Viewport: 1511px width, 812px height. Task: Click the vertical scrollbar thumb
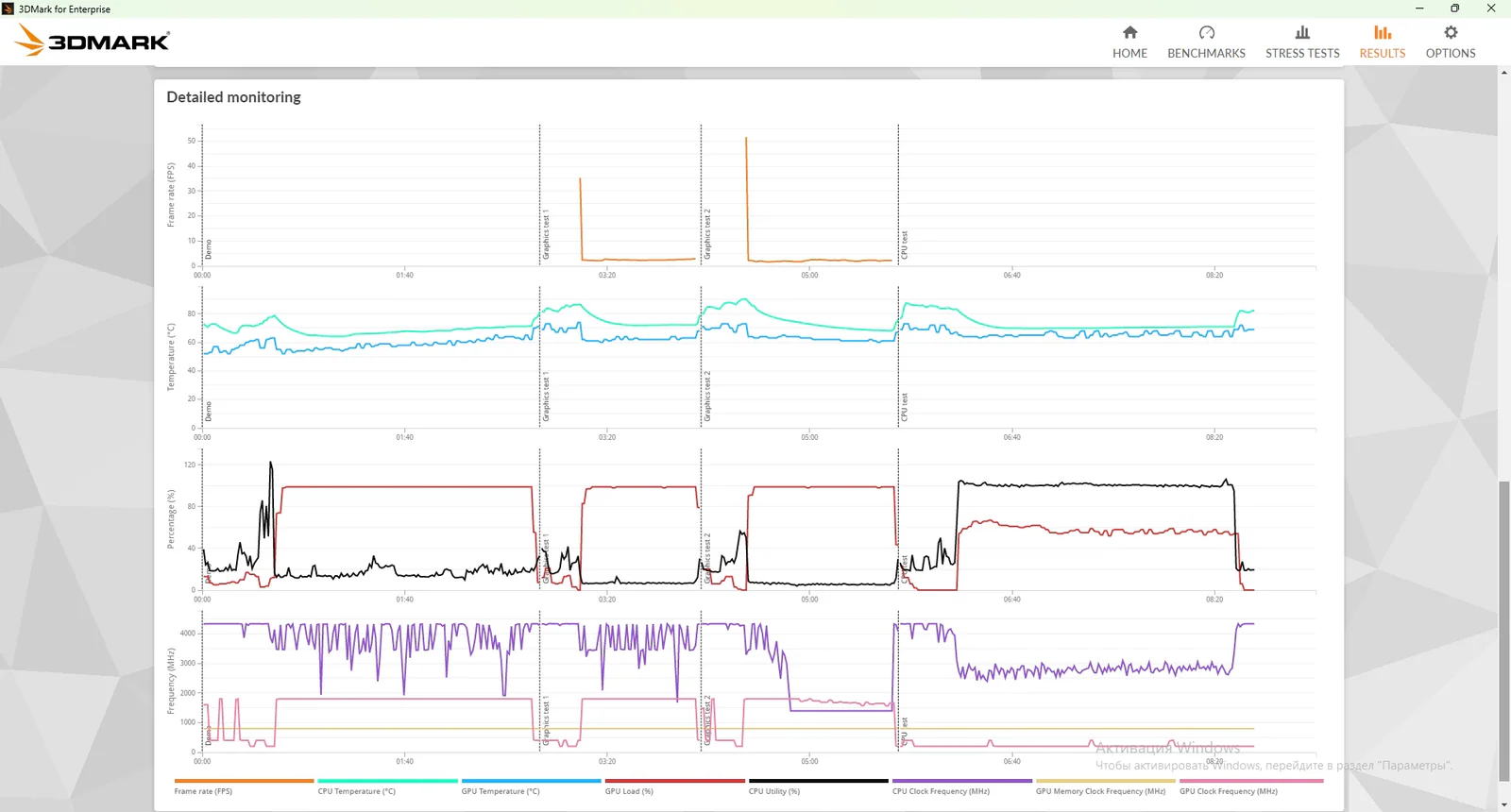coord(1503,631)
